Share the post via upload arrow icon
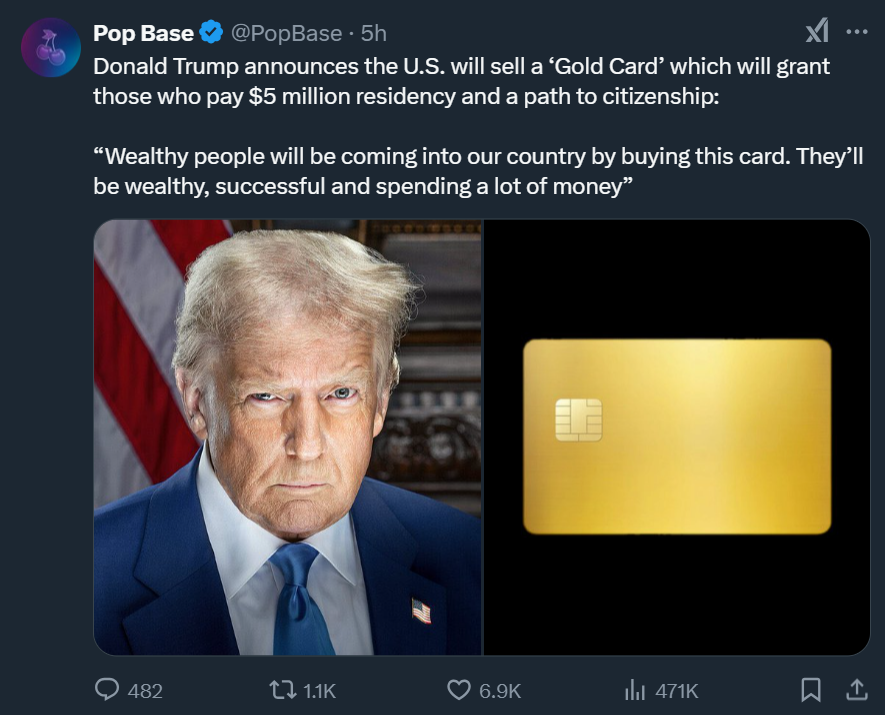This screenshot has height=715, width=885. [857, 690]
